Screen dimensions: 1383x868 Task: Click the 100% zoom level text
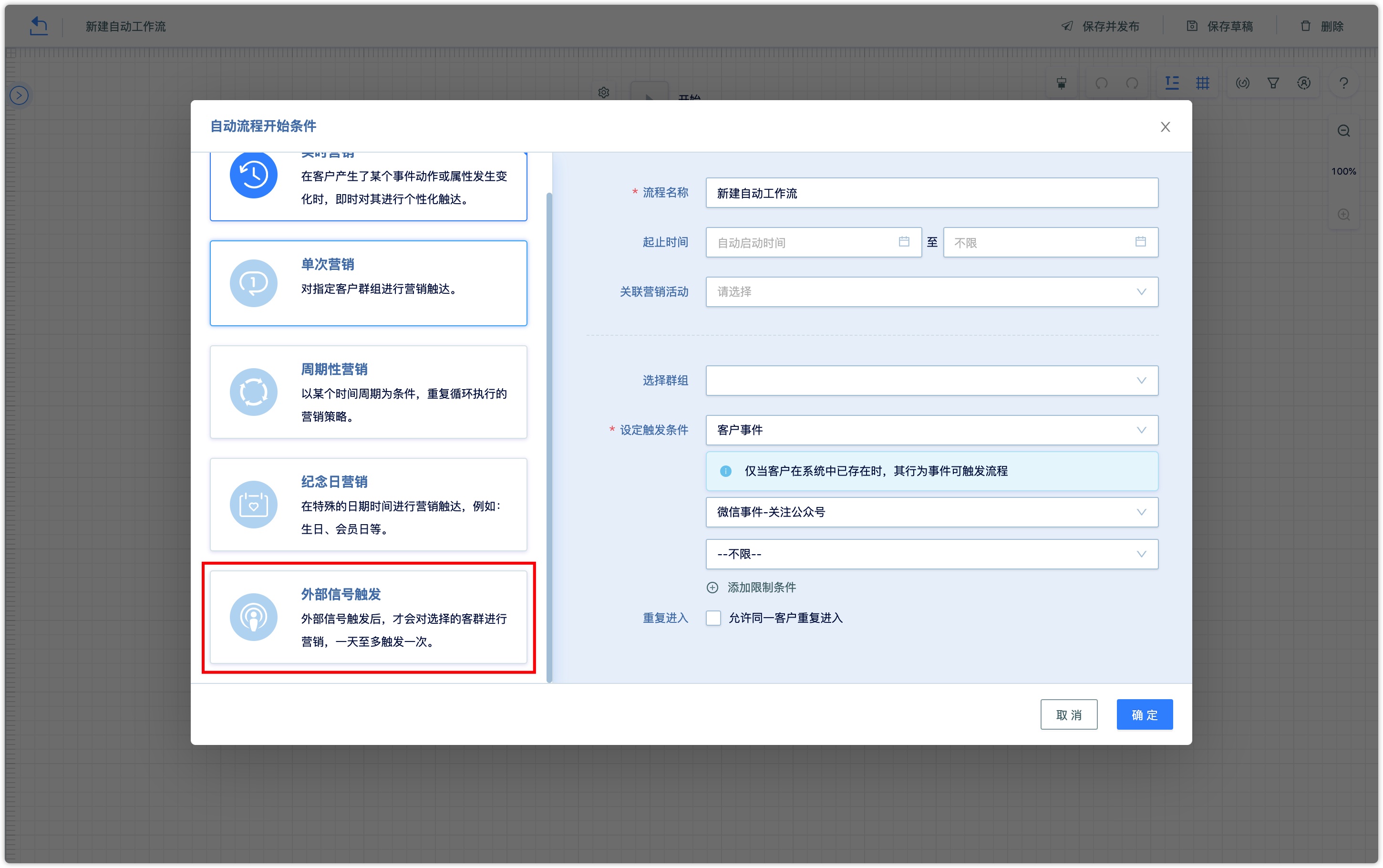click(1343, 171)
